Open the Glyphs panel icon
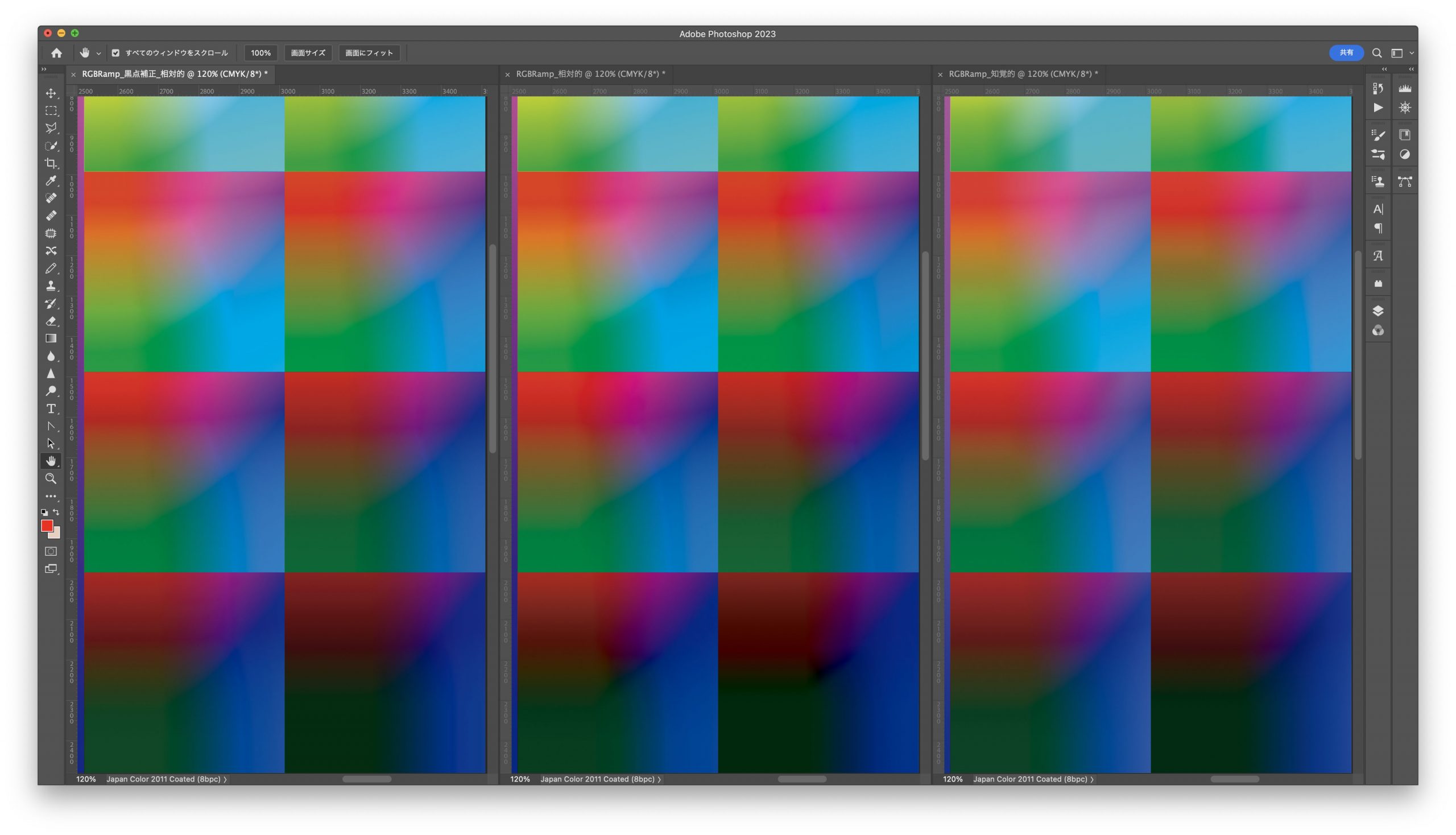Viewport: 1456px width, 835px height. [1378, 256]
